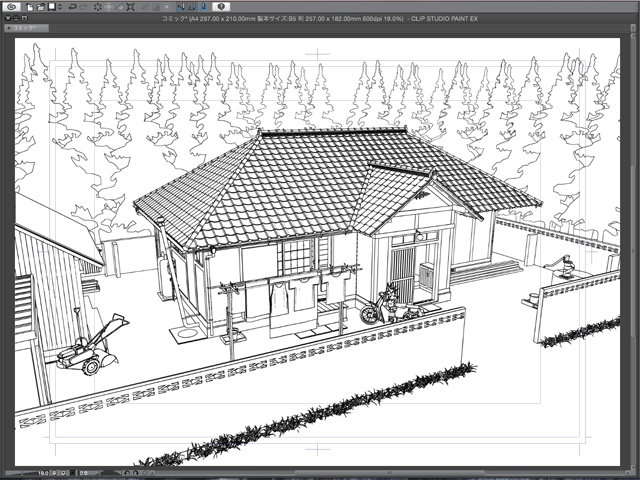
Task: Click the canvas zoom slider at bottom left
Action: tap(20, 473)
